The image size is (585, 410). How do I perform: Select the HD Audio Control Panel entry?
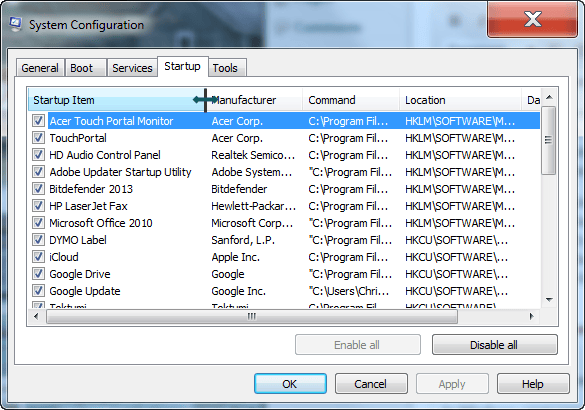click(x=105, y=155)
